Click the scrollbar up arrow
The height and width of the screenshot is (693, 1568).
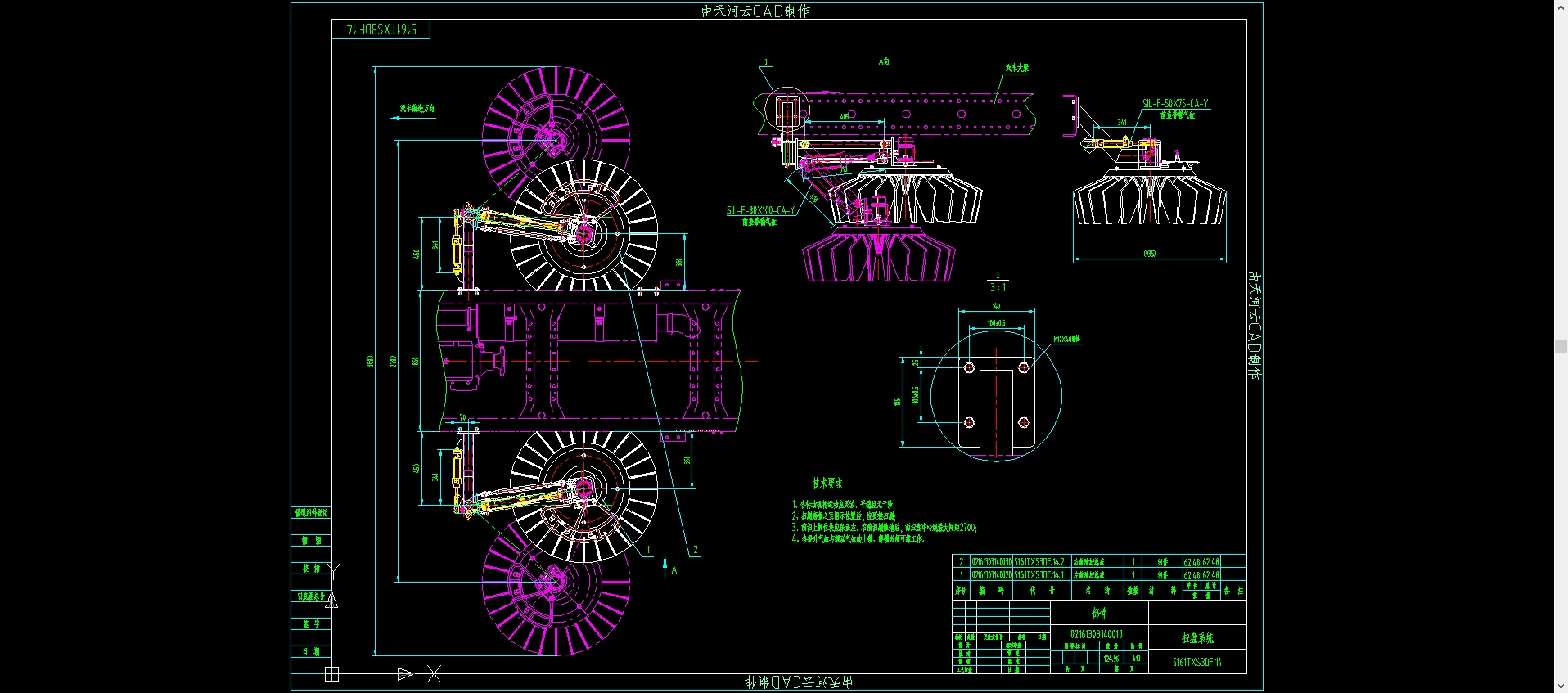point(1561,6)
